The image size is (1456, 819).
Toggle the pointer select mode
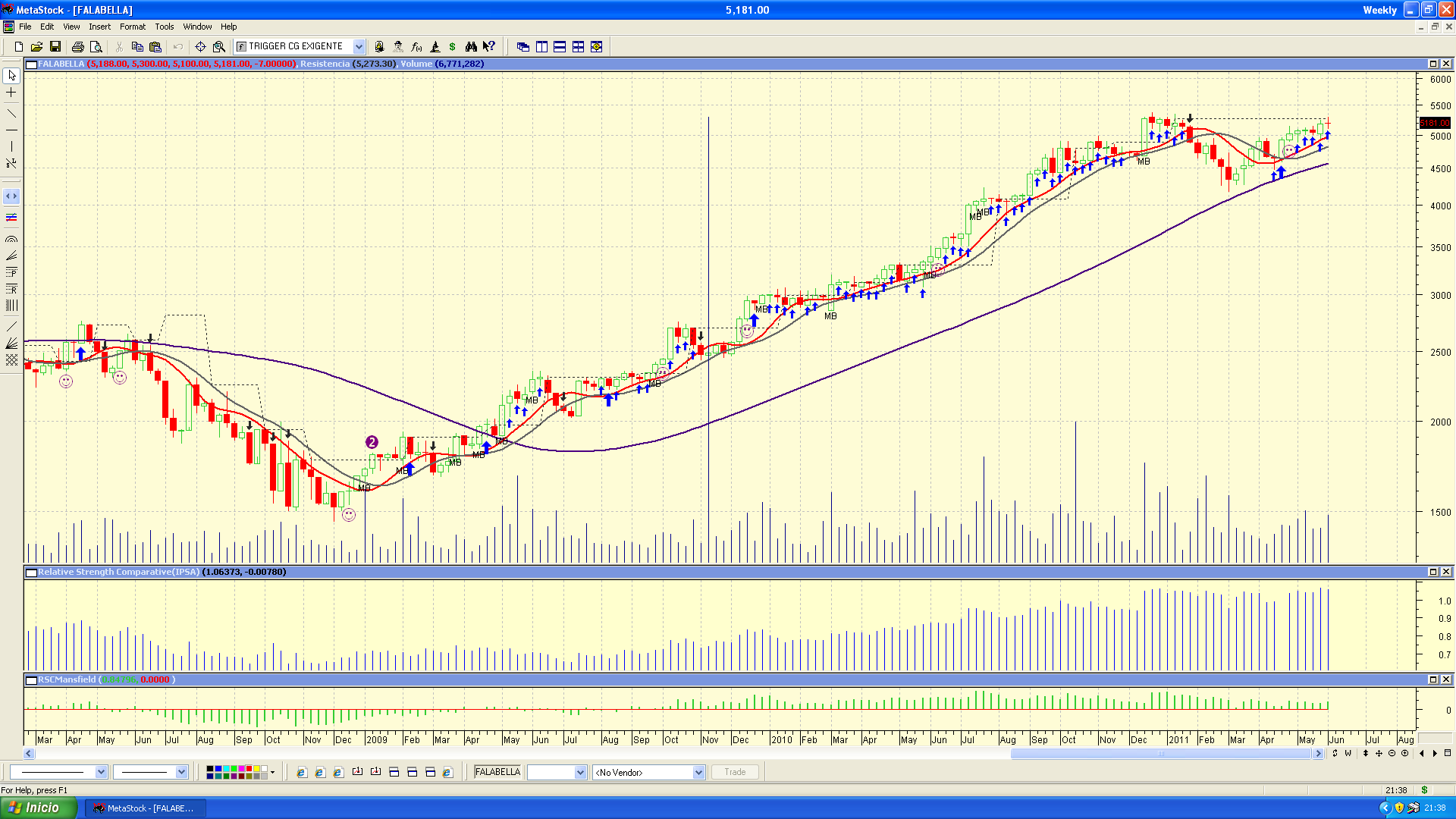click(x=11, y=76)
